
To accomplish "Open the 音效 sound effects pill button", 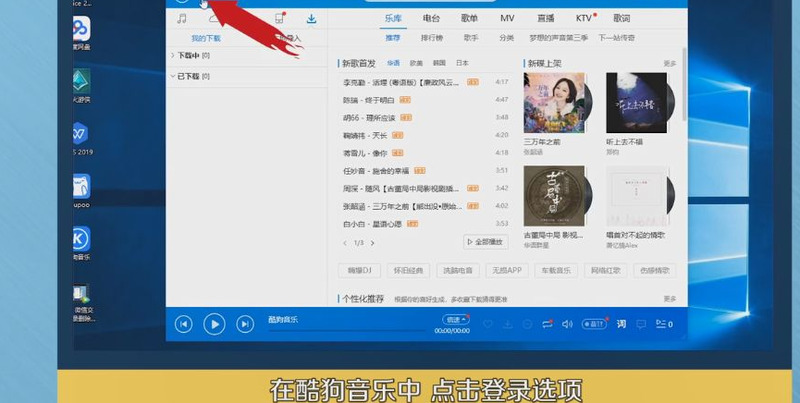I will coord(594,324).
